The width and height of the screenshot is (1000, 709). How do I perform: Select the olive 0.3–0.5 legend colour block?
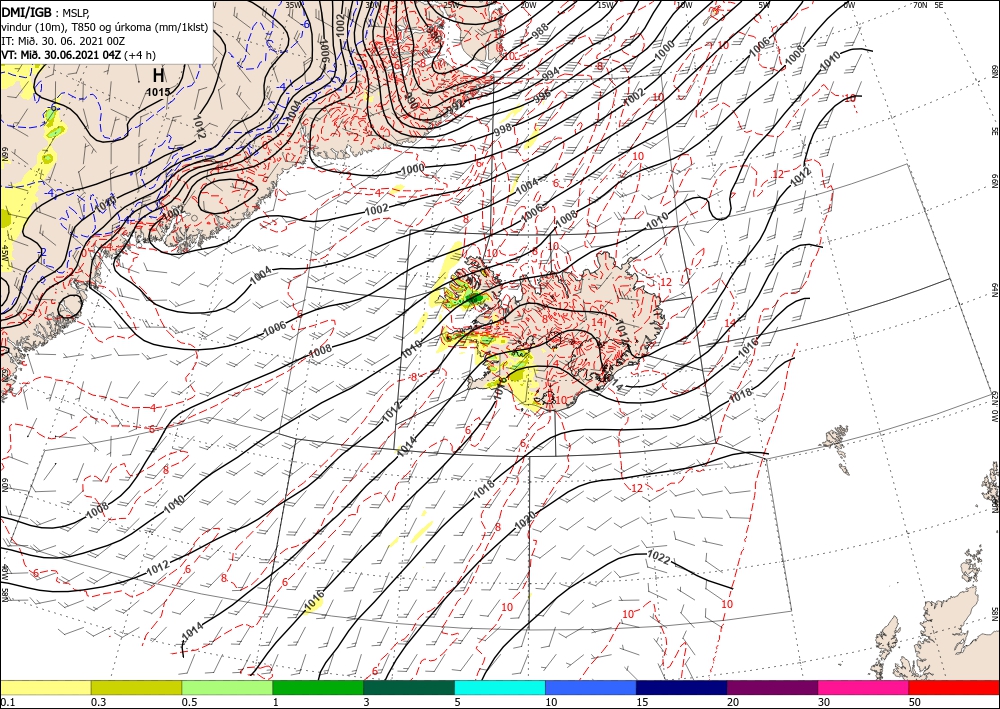click(136, 687)
